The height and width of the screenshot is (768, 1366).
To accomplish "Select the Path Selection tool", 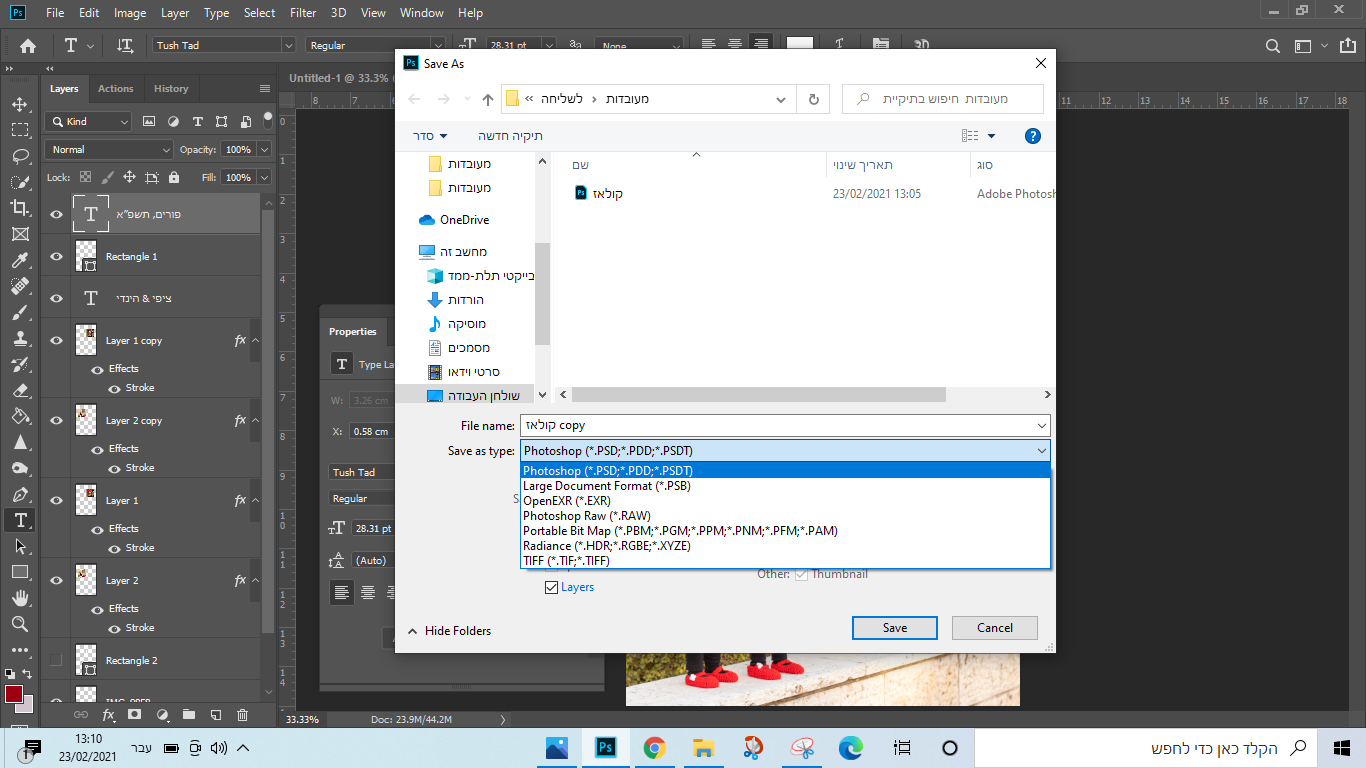I will coord(20,546).
